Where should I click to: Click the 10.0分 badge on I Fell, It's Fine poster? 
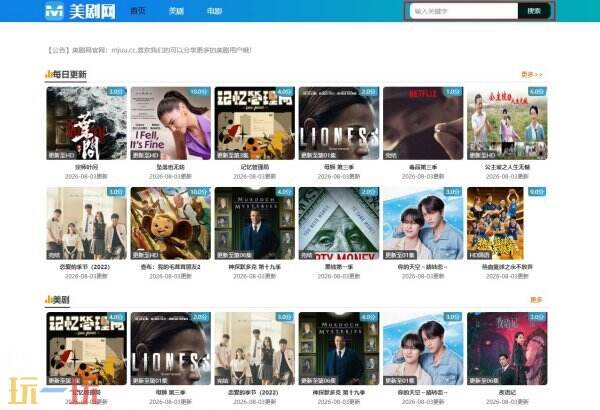pyautogui.click(x=199, y=92)
